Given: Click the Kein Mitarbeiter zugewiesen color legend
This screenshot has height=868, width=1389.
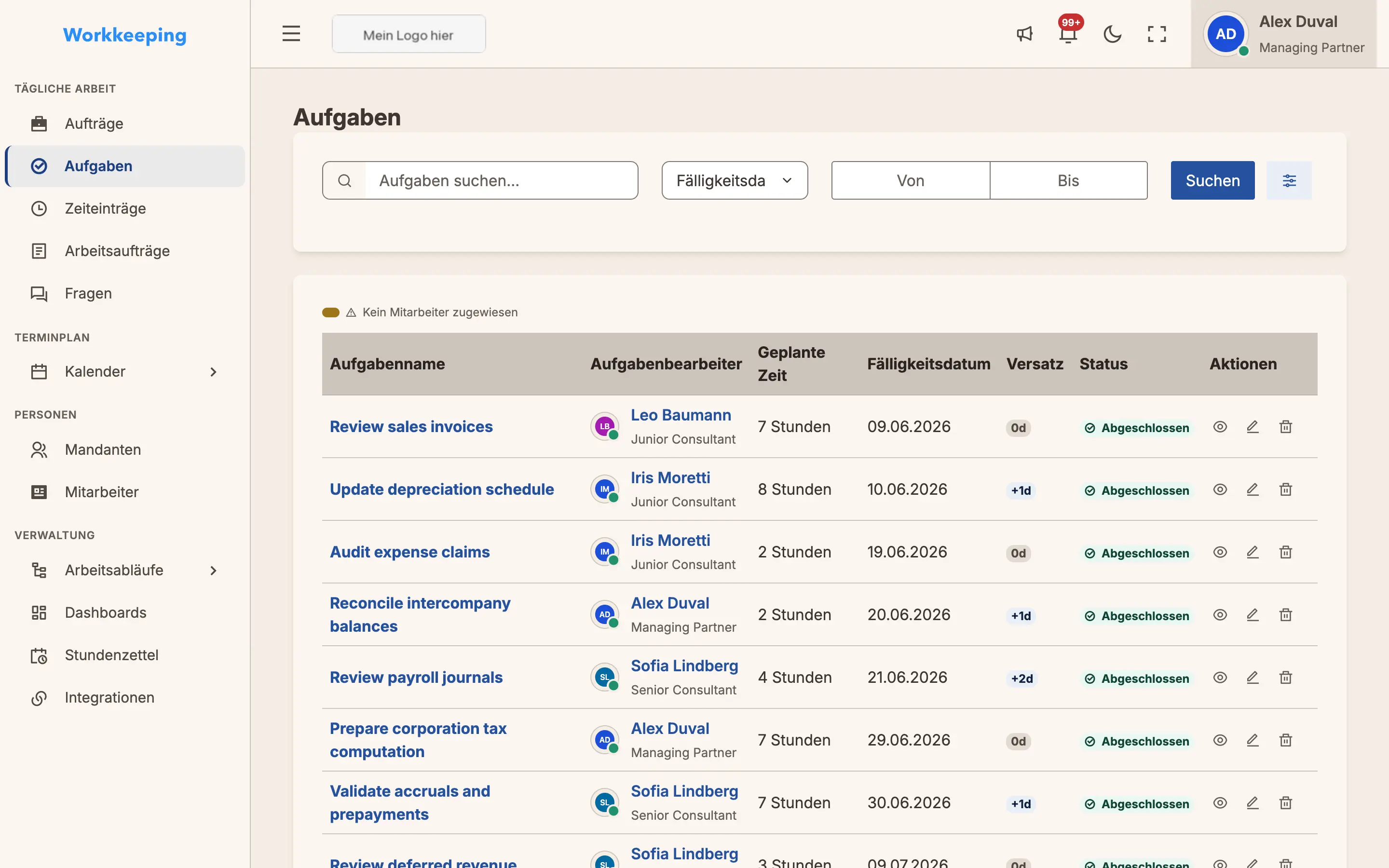Looking at the screenshot, I should (330, 312).
